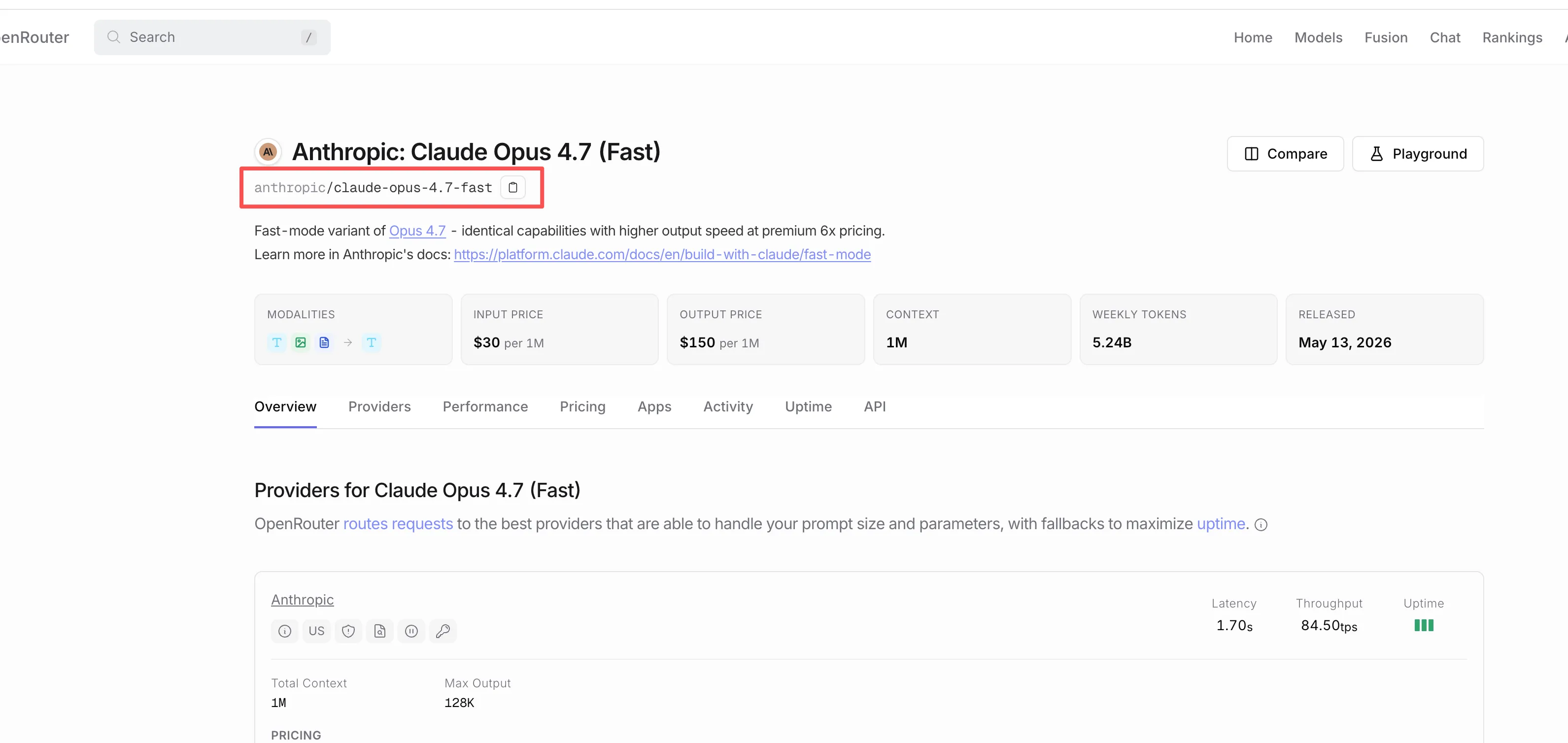Screen dimensions: 1568x743
Task: Click the image input modality icon
Action: (301, 342)
